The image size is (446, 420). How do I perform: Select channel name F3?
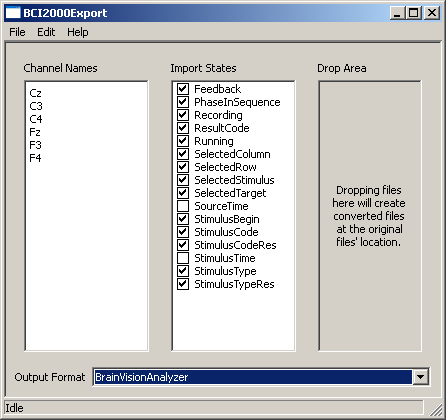[35, 145]
